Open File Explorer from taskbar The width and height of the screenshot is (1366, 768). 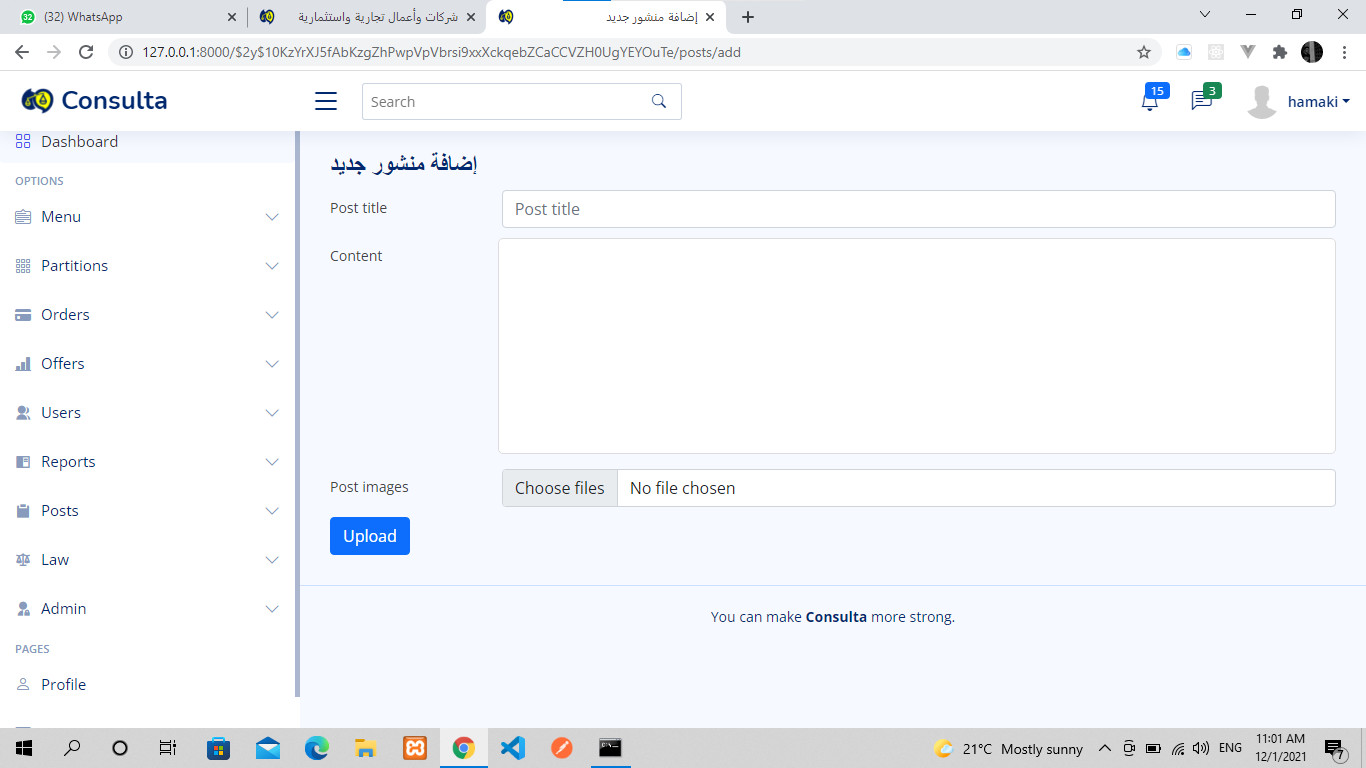point(366,748)
